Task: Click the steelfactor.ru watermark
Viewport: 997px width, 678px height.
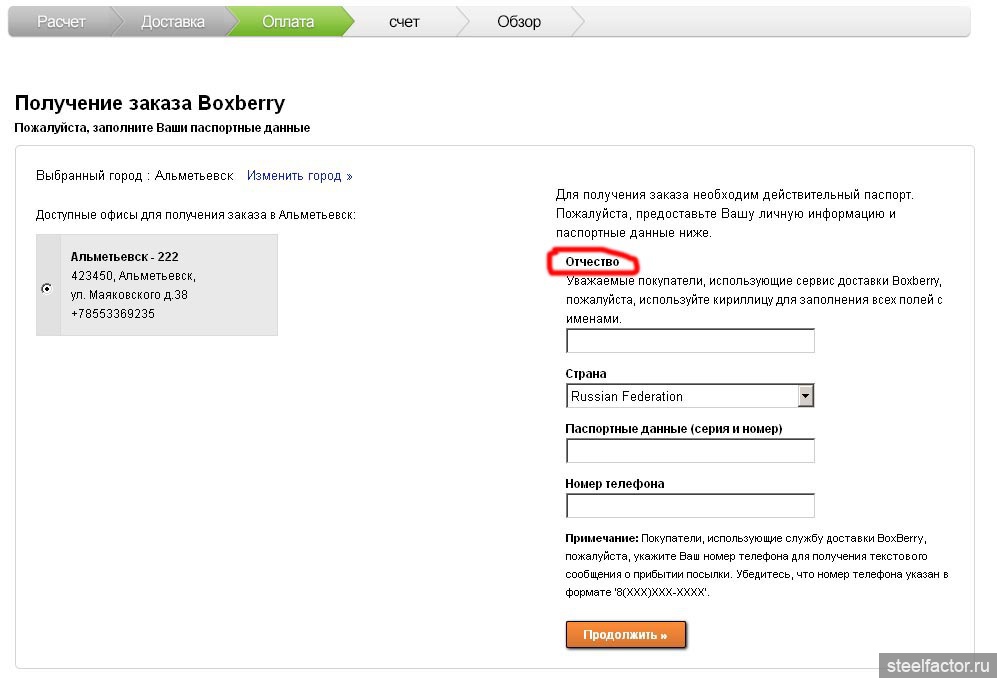Action: [937, 663]
